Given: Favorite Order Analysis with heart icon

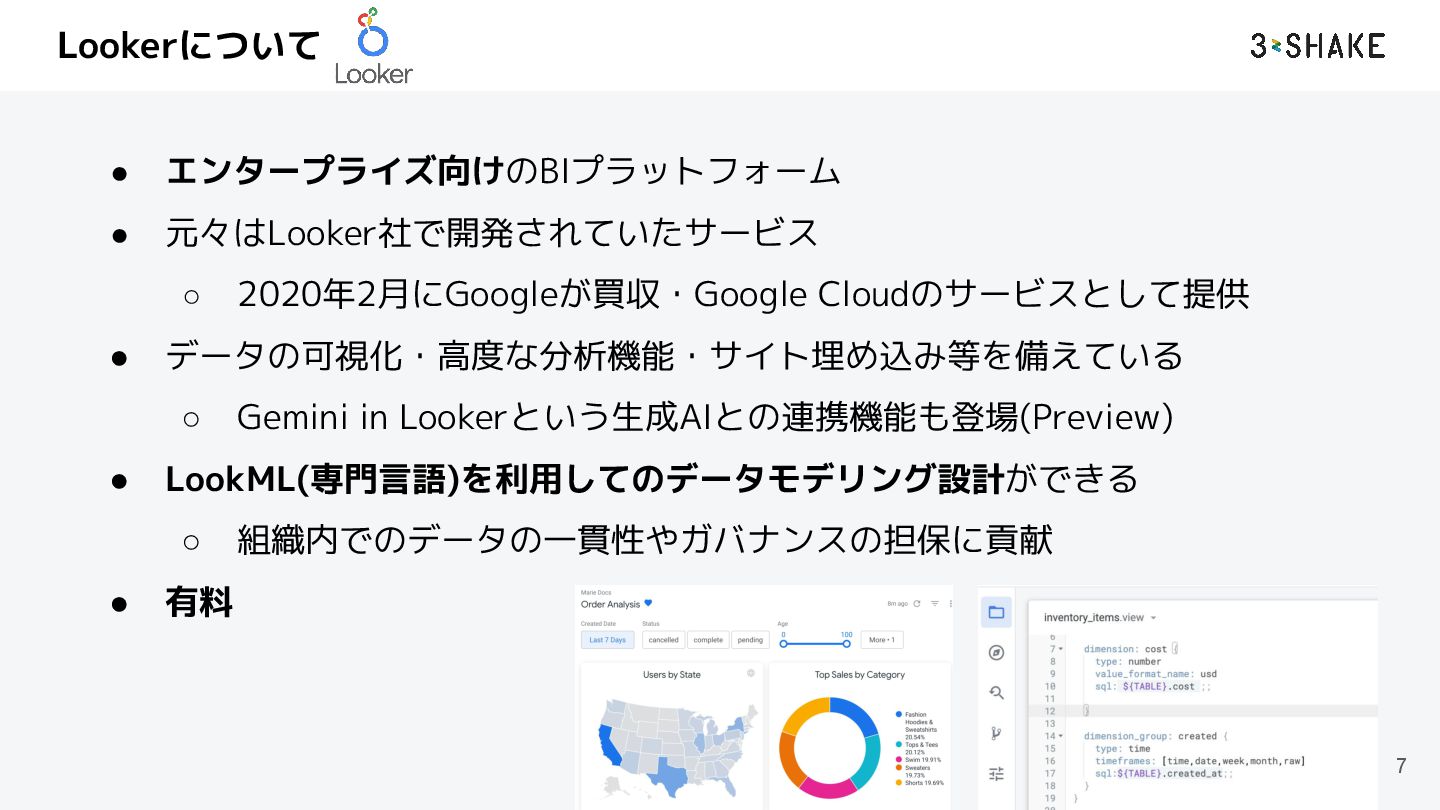Looking at the screenshot, I should (x=648, y=603).
